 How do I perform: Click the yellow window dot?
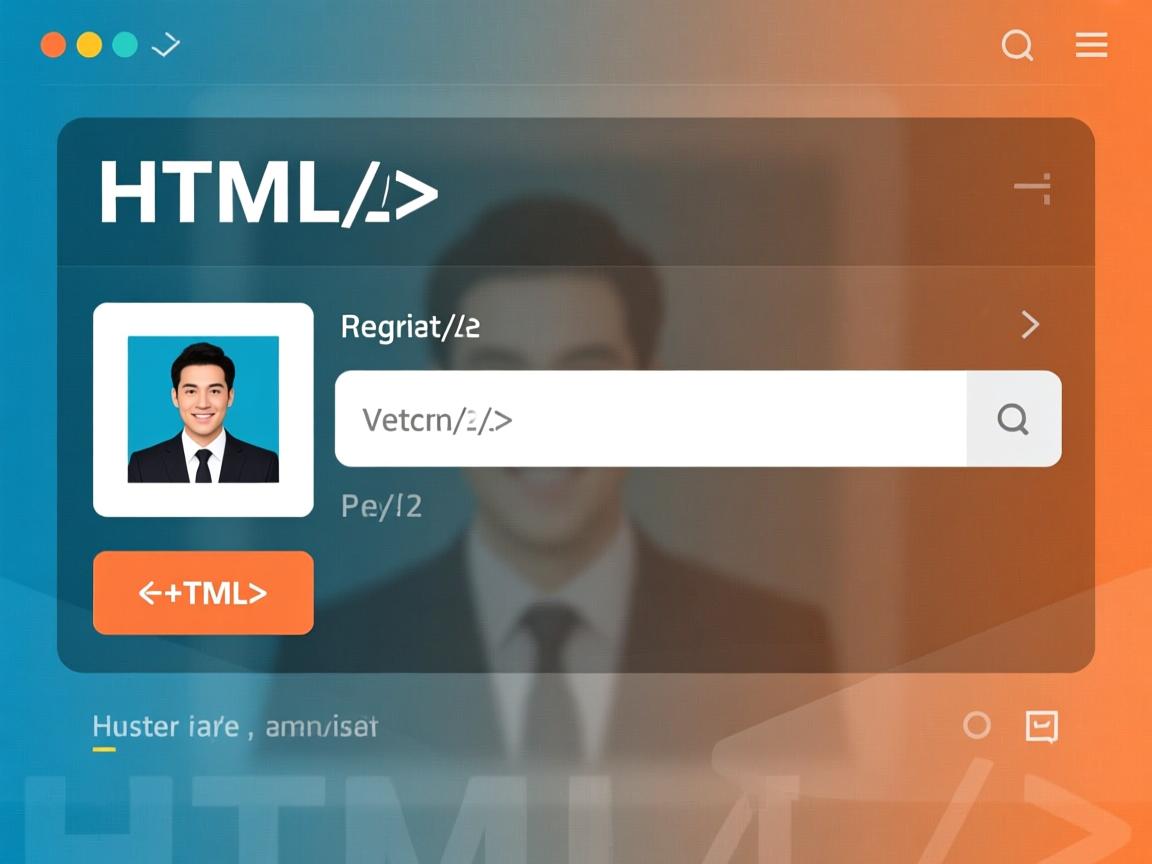coord(90,45)
